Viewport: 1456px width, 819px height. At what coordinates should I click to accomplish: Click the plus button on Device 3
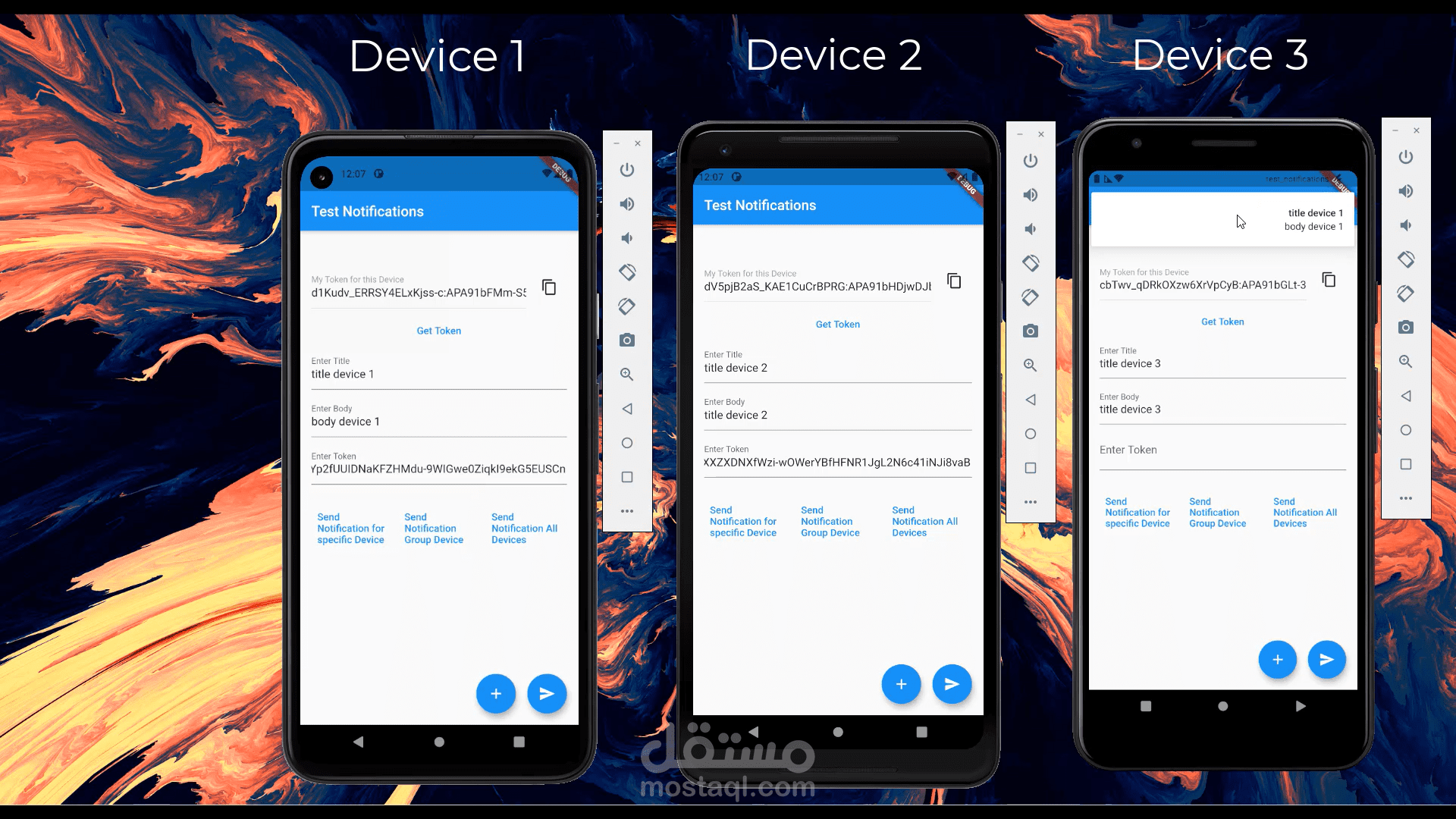1277,659
